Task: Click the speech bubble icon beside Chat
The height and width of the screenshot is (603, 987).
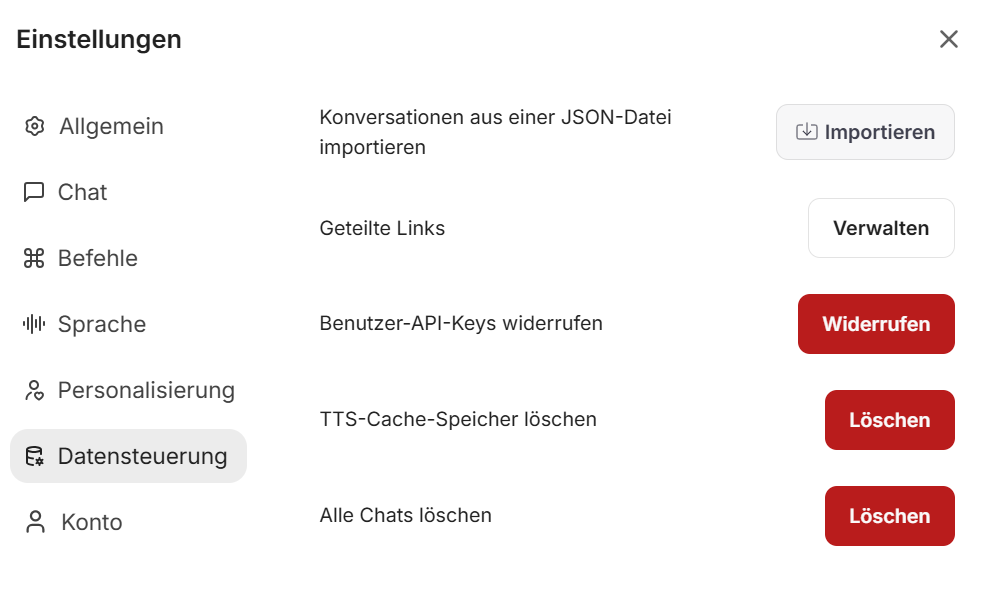Action: coord(34,192)
